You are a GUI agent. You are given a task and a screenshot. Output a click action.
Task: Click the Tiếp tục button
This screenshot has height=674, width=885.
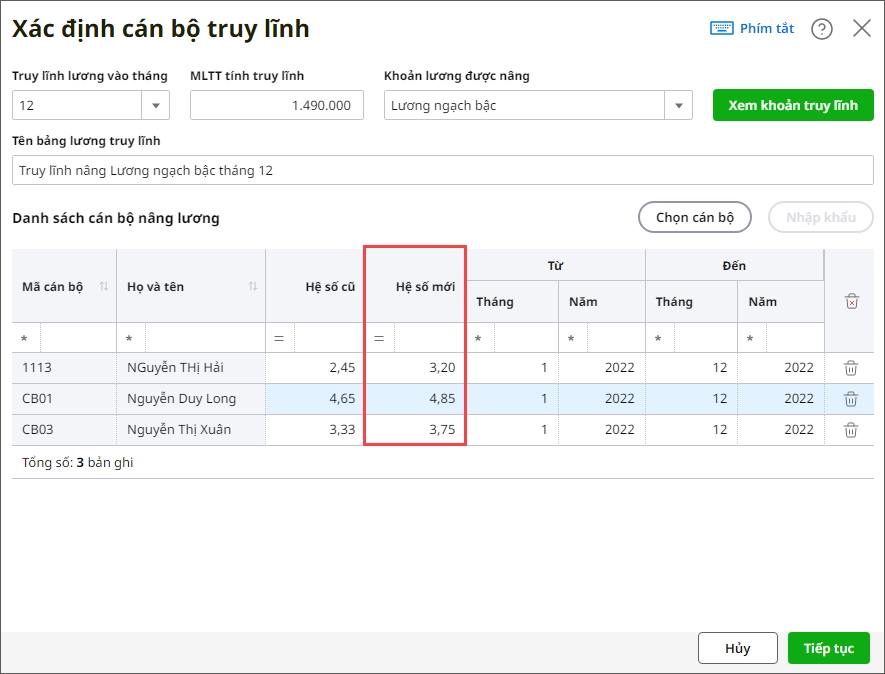(829, 648)
